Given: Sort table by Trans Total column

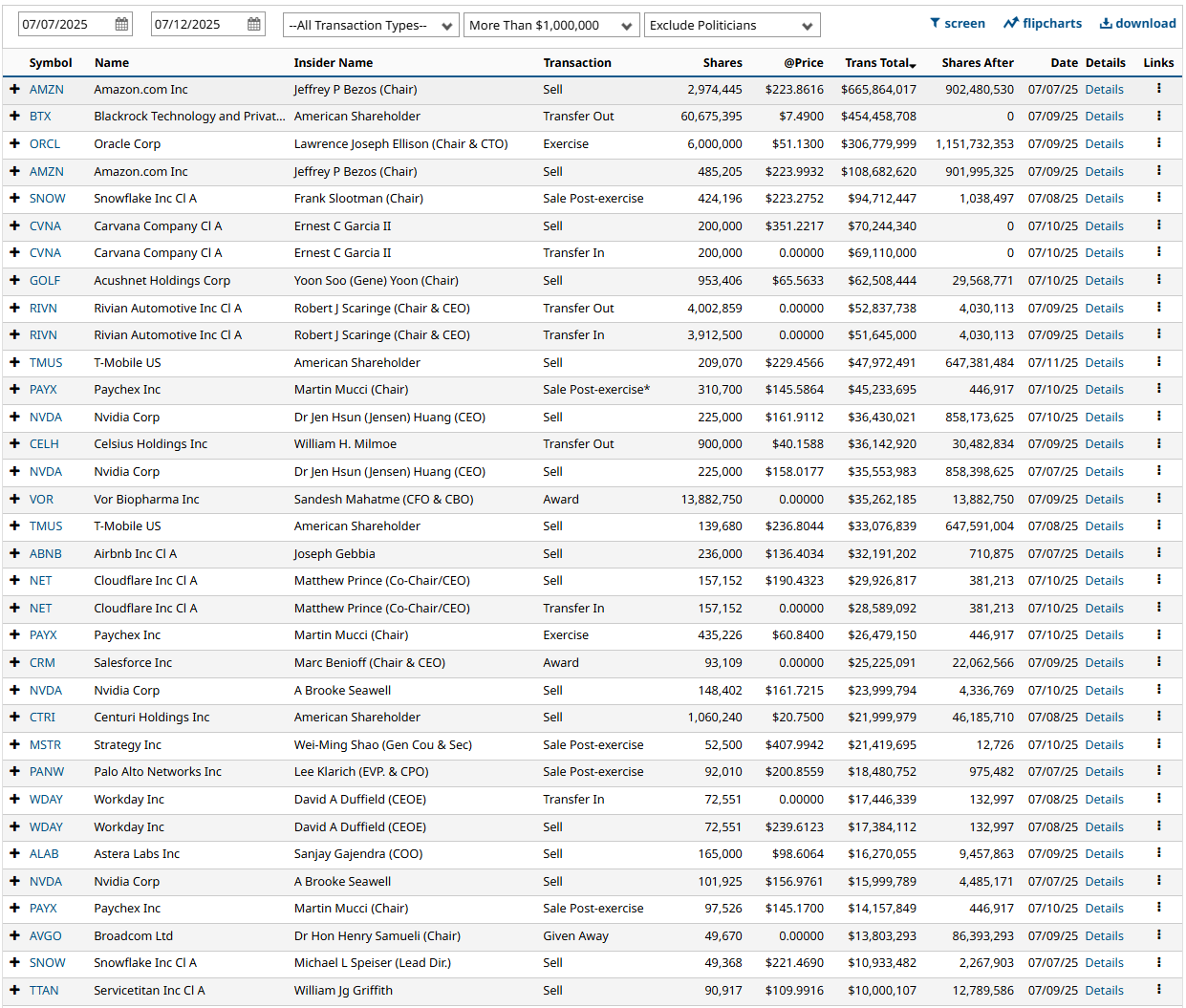Looking at the screenshot, I should point(880,62).
